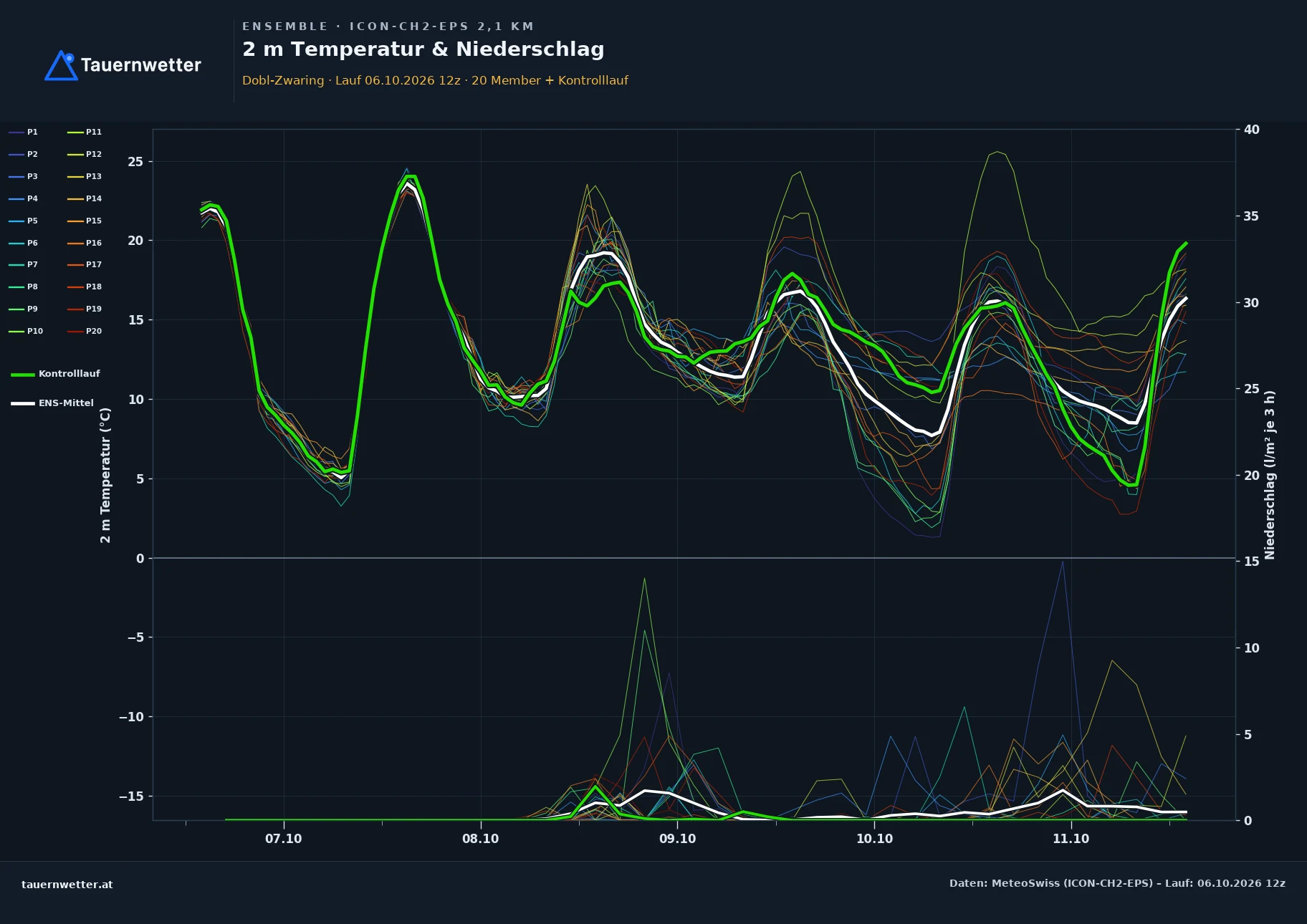Viewport: 1307px width, 924px height.
Task: Click the P13 legend entry
Action: click(85, 176)
